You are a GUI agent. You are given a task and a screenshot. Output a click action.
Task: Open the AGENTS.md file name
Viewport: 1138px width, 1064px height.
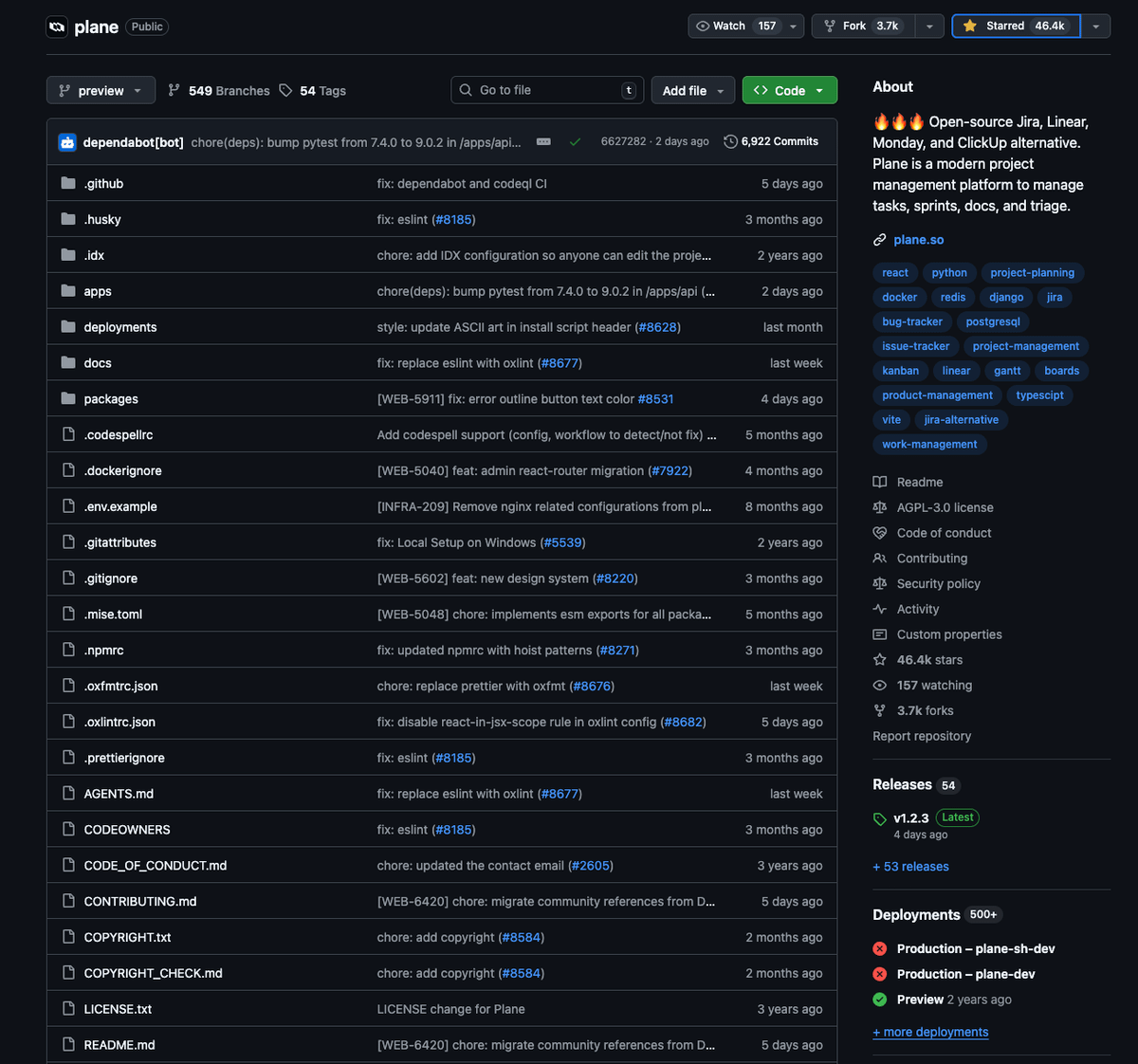[119, 794]
